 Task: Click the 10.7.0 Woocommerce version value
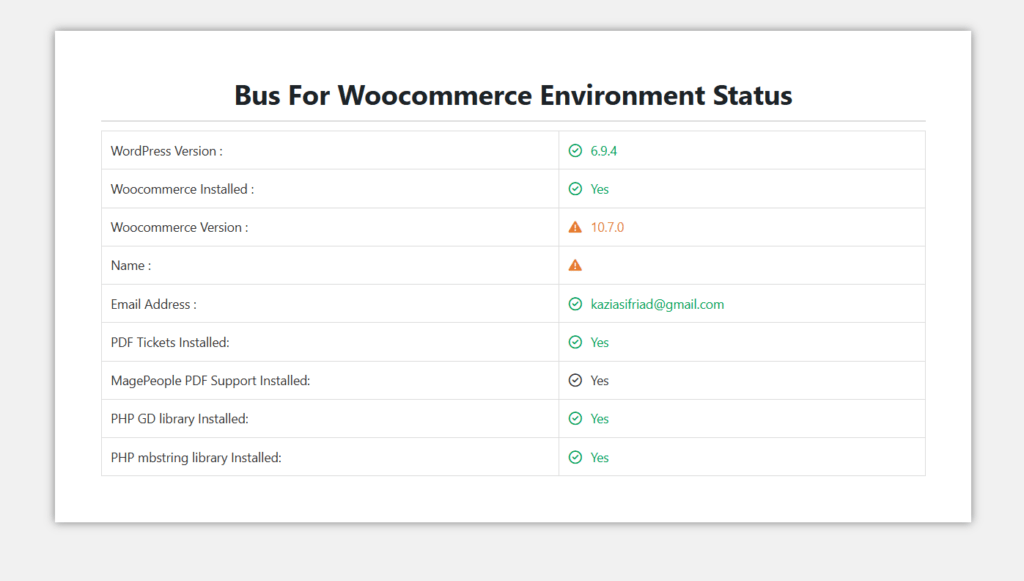(x=607, y=227)
